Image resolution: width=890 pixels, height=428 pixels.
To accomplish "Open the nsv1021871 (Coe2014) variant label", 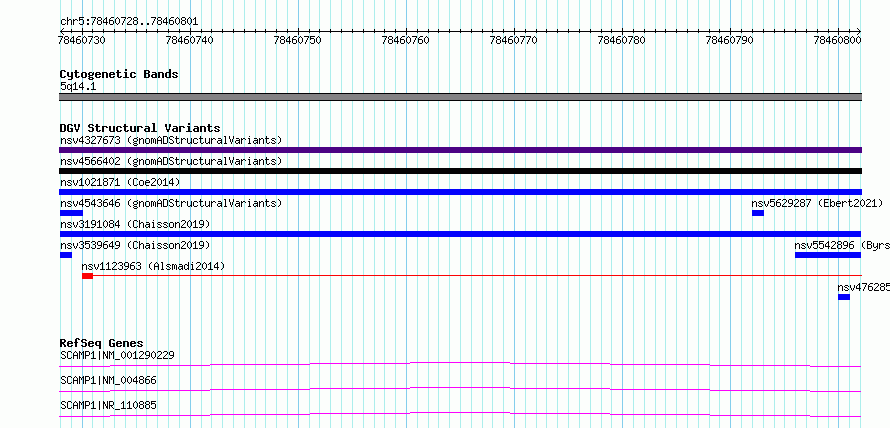I will [x=120, y=182].
